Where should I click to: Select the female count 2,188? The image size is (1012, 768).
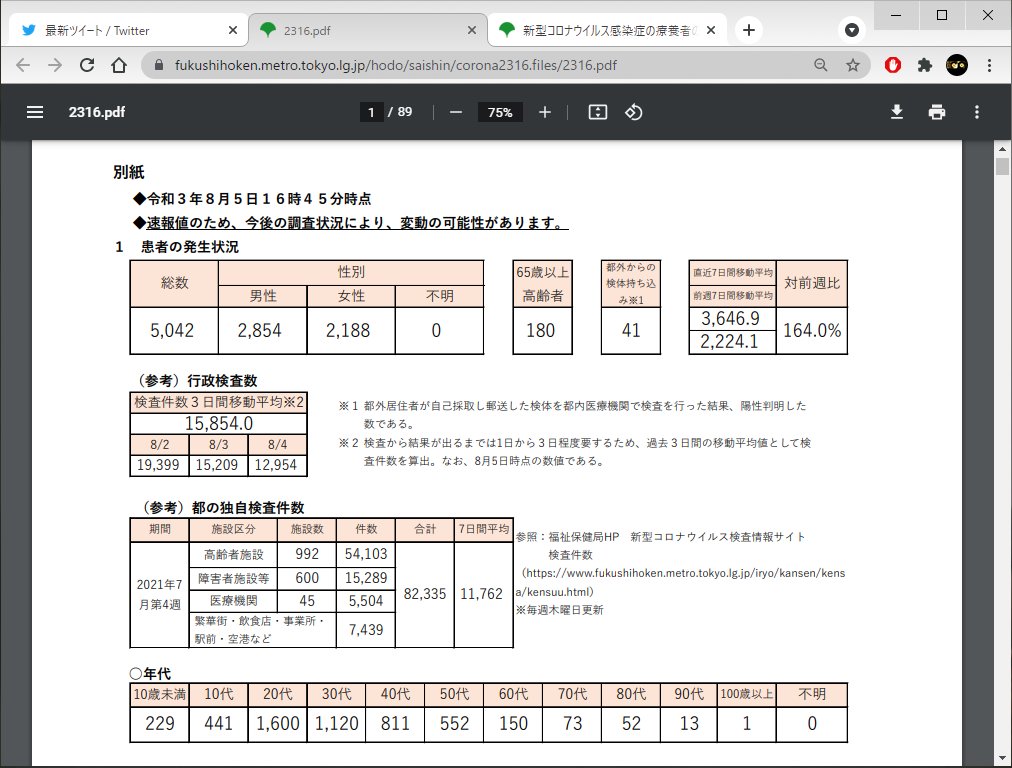pyautogui.click(x=348, y=330)
